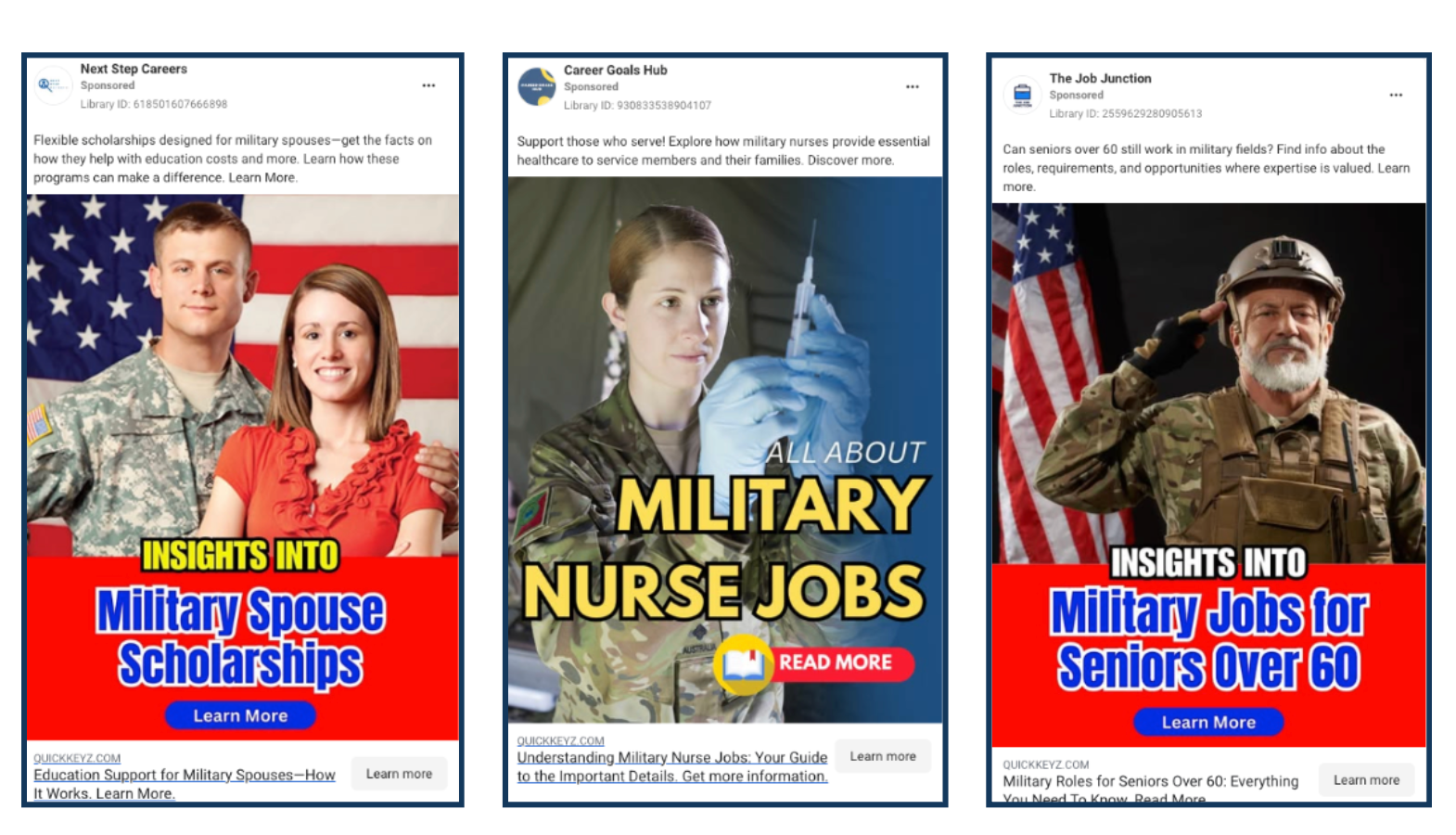Open options menu on The Job Junction ad
1456x835 pixels.
(1396, 95)
